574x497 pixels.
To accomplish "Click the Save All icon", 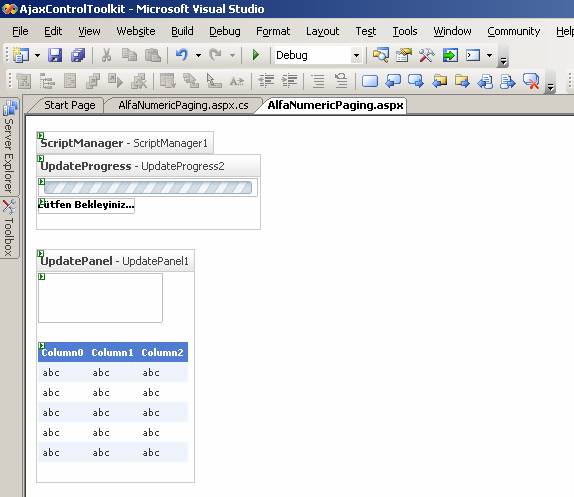I will [78, 55].
